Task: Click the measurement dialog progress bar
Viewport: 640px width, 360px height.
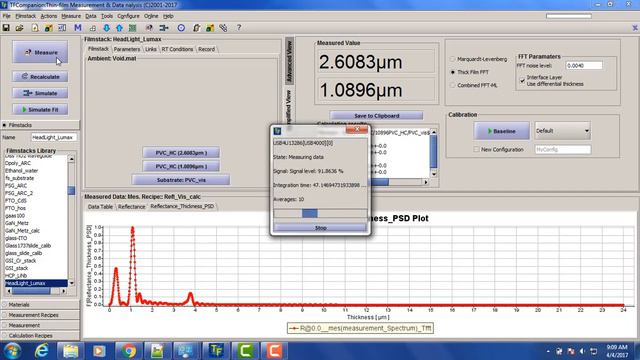Action: [320, 213]
